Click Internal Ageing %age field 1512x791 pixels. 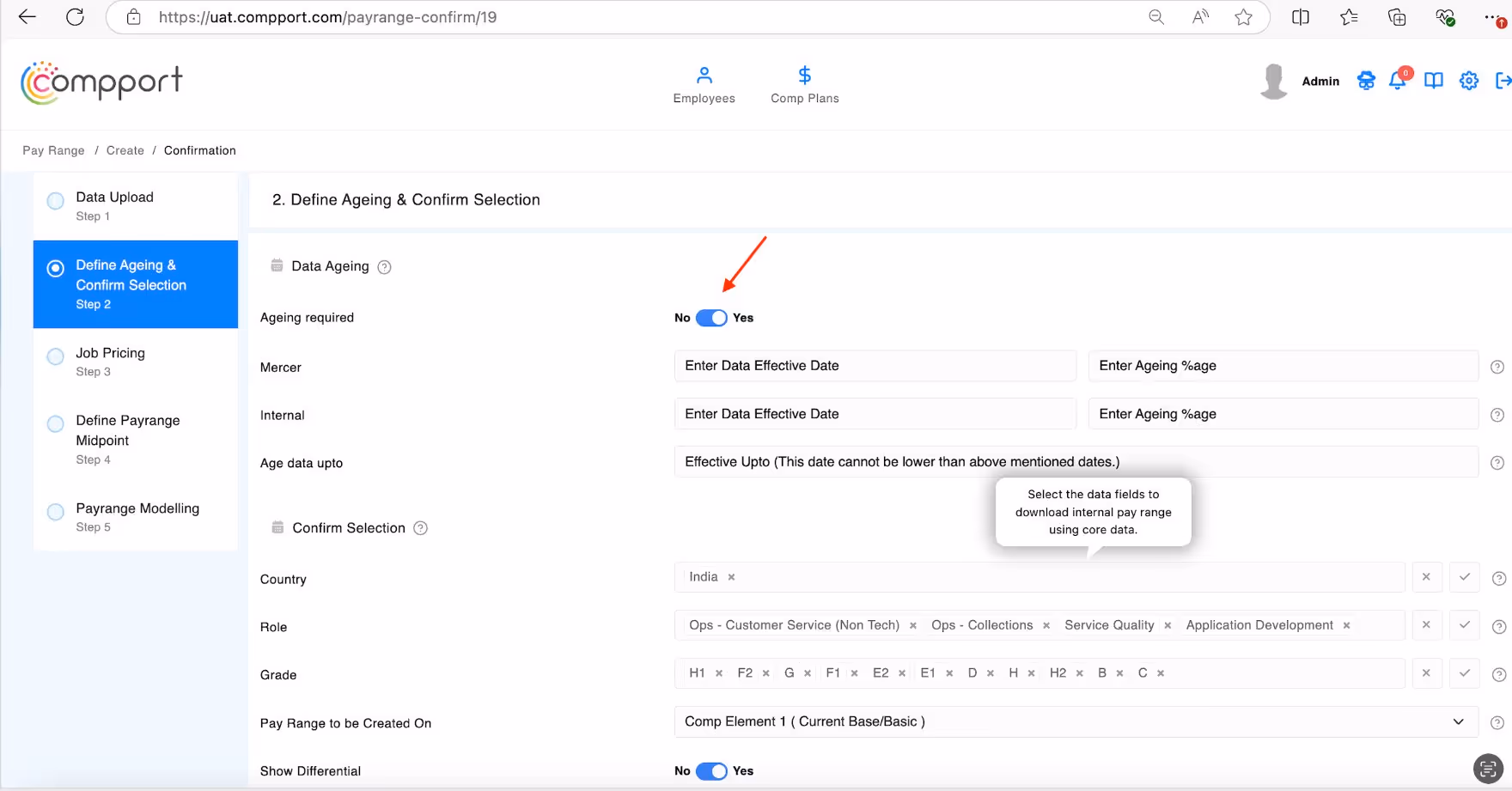point(1283,414)
